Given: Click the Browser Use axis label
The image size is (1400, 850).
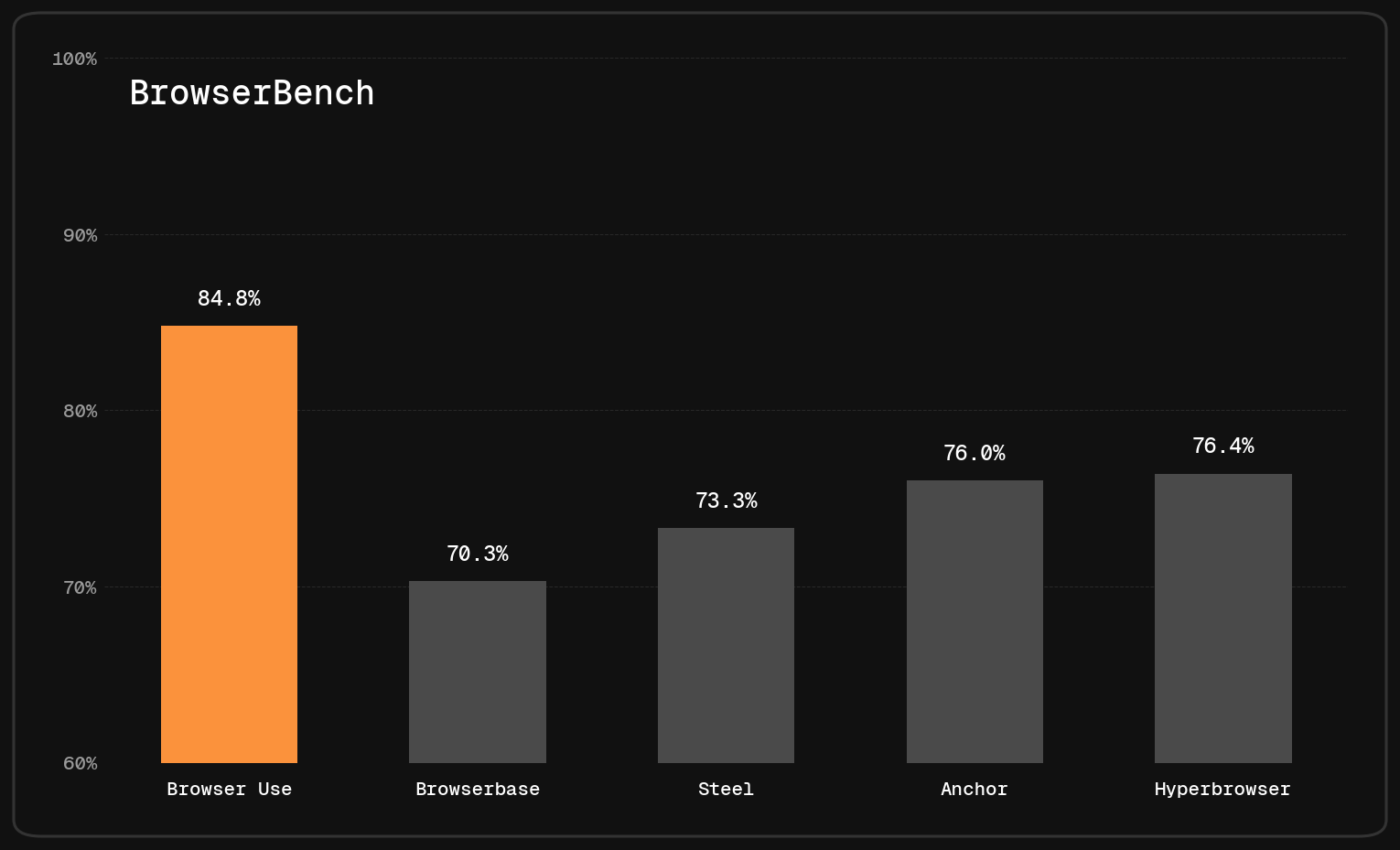Looking at the screenshot, I should [x=229, y=789].
